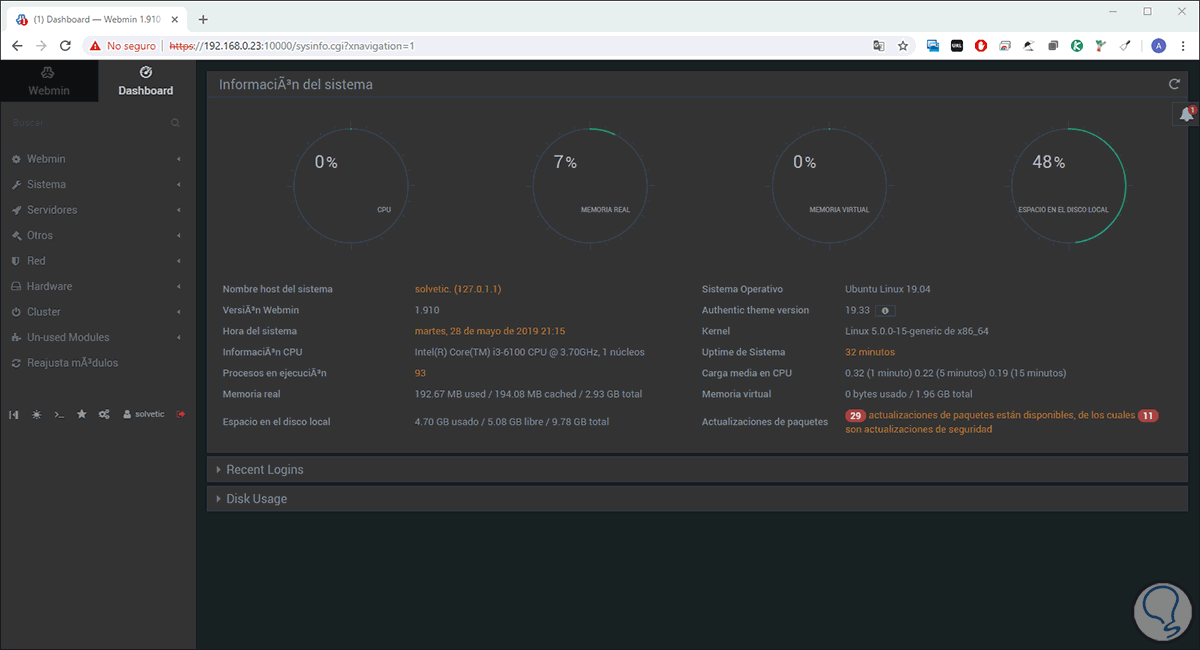The height and width of the screenshot is (650, 1200).
Task: Click the red logout icon
Action: [181, 414]
